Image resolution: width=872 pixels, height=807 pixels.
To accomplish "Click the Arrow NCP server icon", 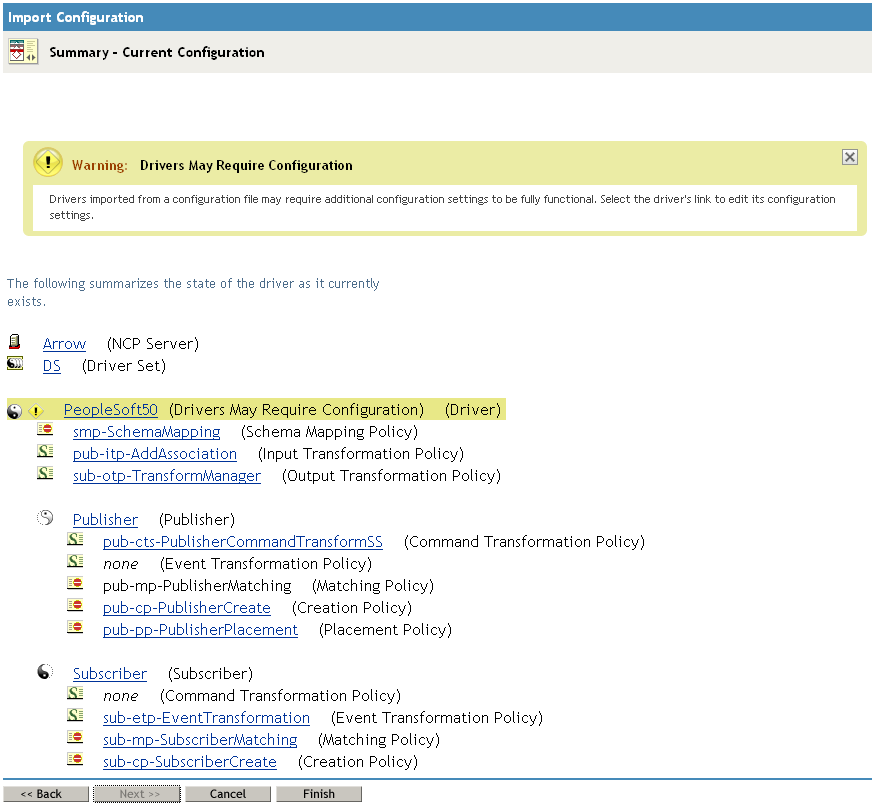I will pyautogui.click(x=14, y=342).
